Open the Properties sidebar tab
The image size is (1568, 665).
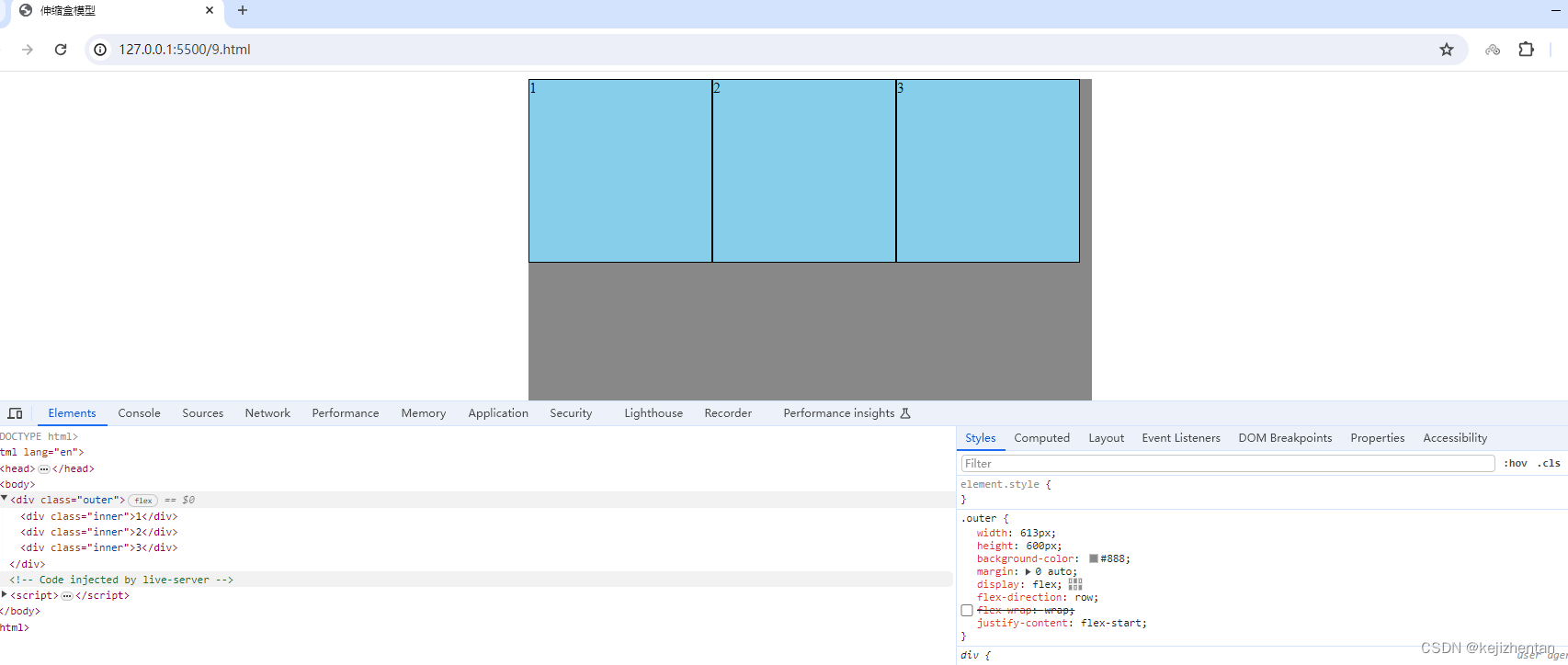coord(1378,438)
